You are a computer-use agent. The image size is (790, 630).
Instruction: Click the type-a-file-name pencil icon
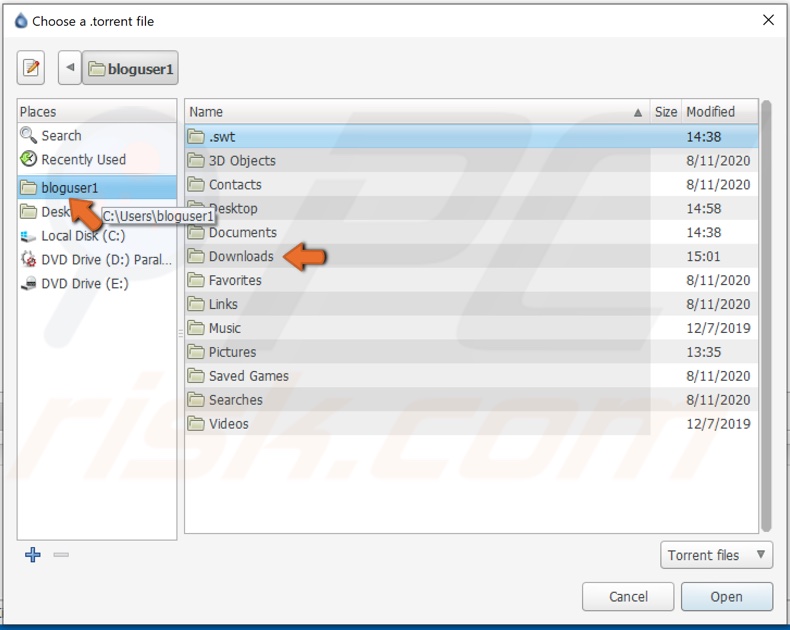[x=31, y=68]
